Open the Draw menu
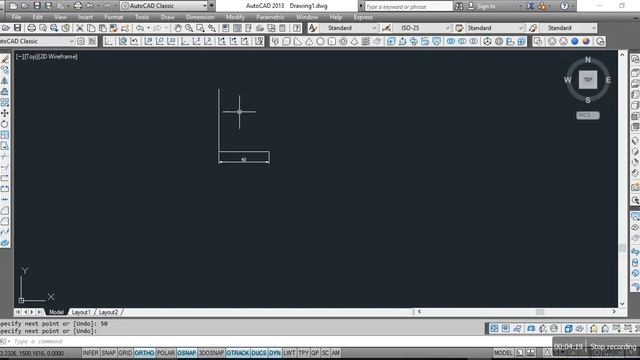Image resolution: width=640 pixels, height=360 pixels. [x=167, y=17]
